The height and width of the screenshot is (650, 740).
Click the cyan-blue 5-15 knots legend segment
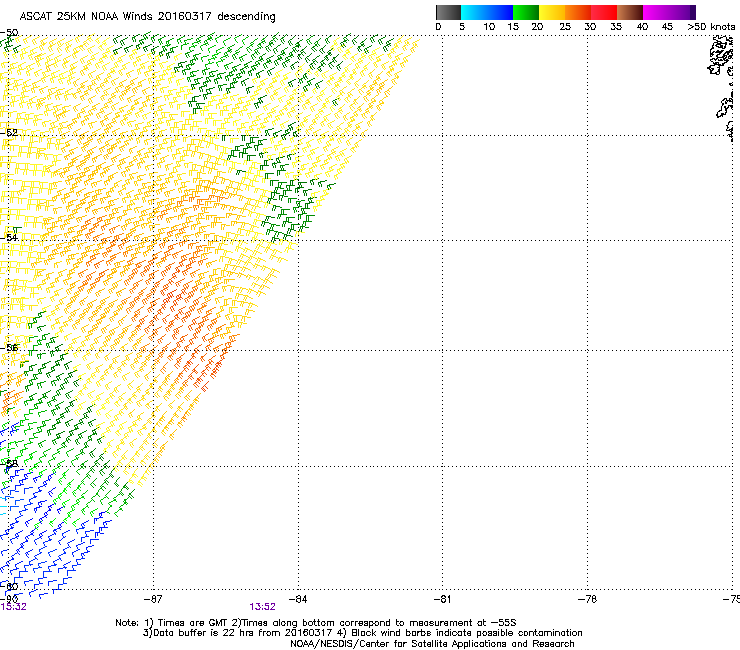click(487, 12)
